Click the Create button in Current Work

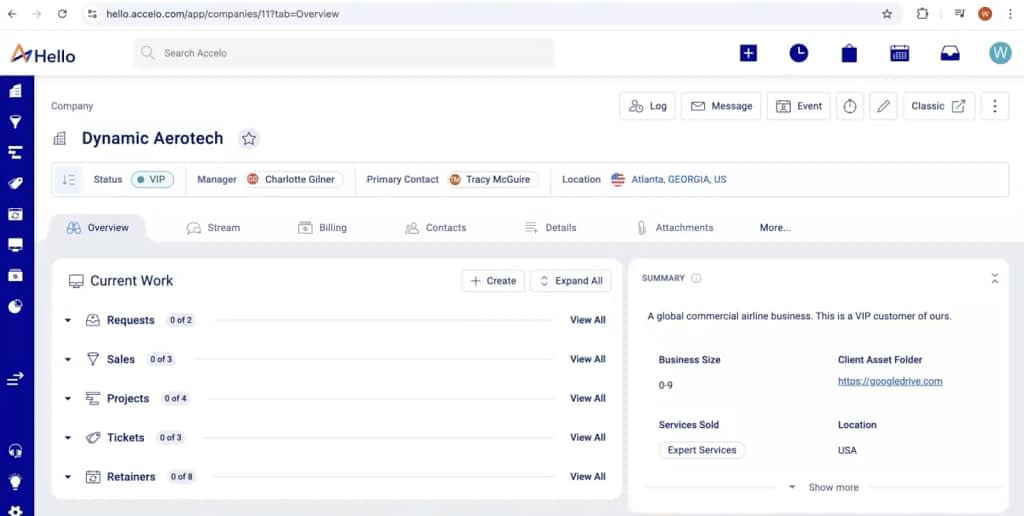click(x=493, y=281)
